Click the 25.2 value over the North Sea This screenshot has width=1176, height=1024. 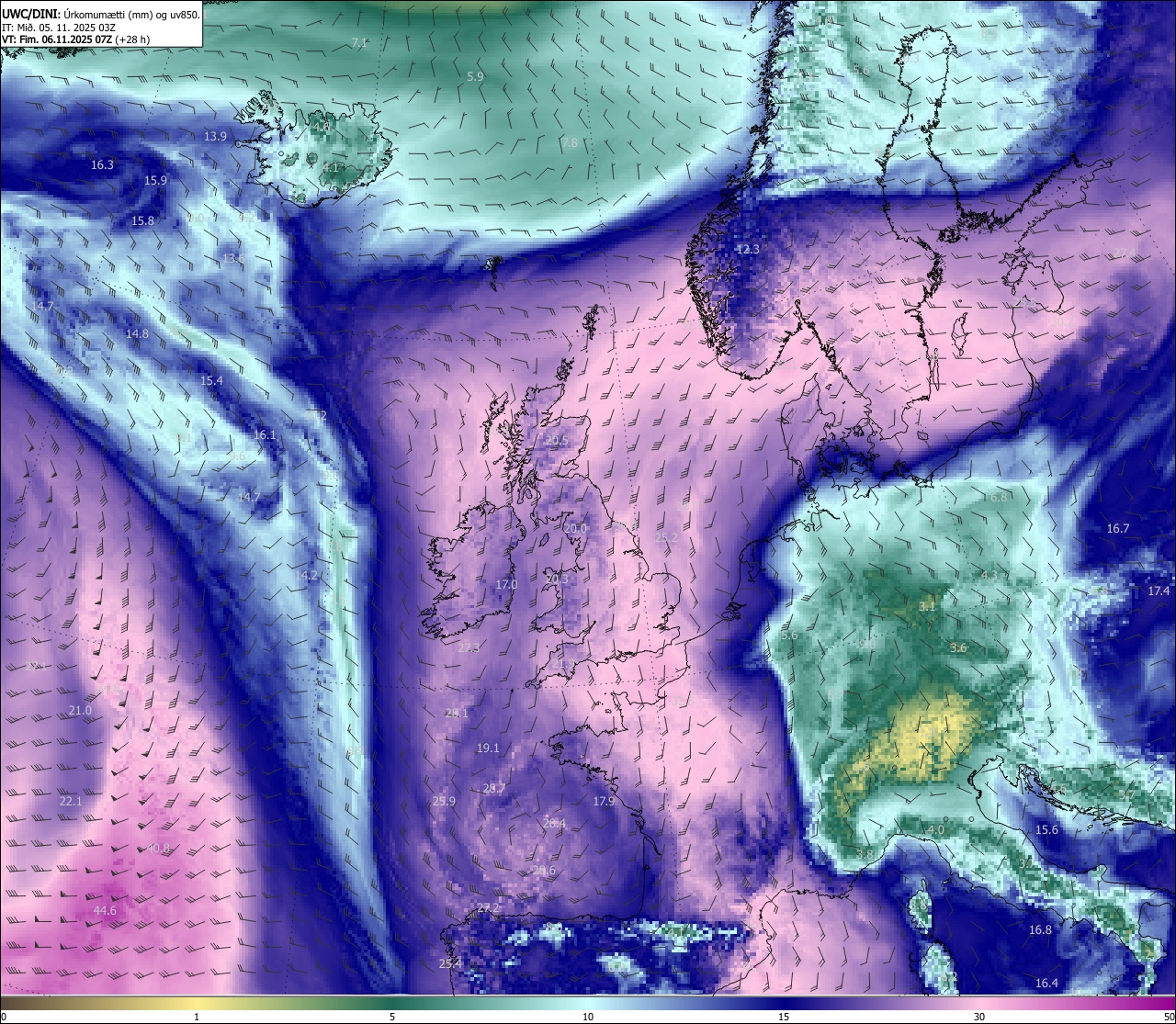pos(666,538)
